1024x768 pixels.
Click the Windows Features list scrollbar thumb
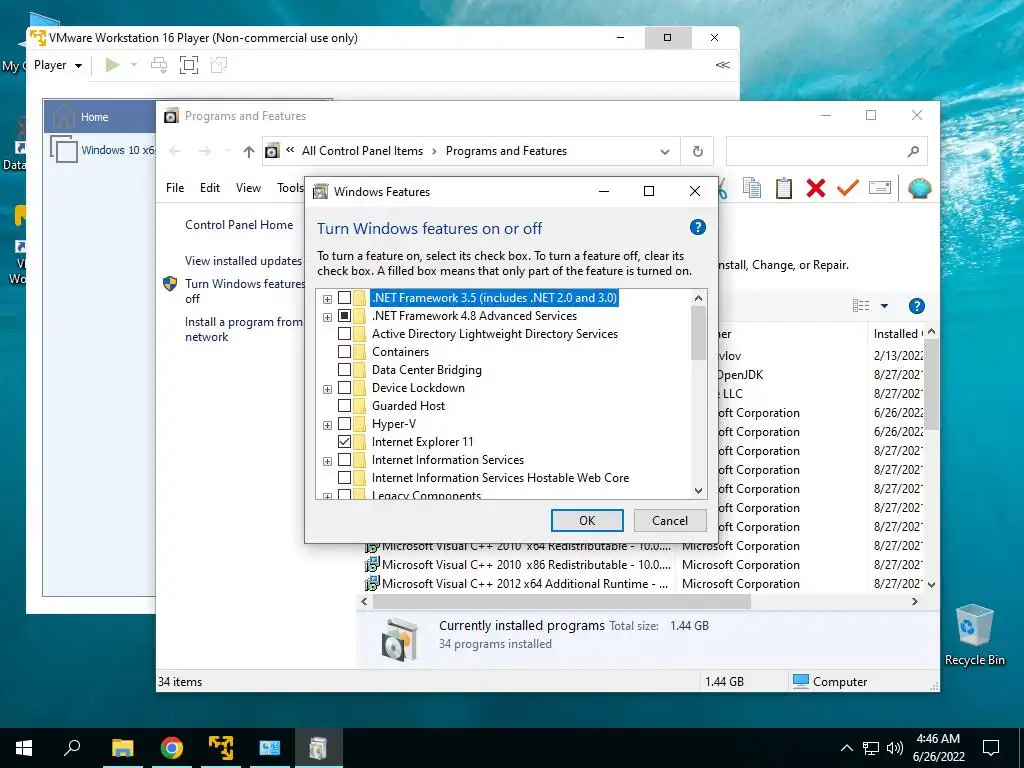point(698,332)
